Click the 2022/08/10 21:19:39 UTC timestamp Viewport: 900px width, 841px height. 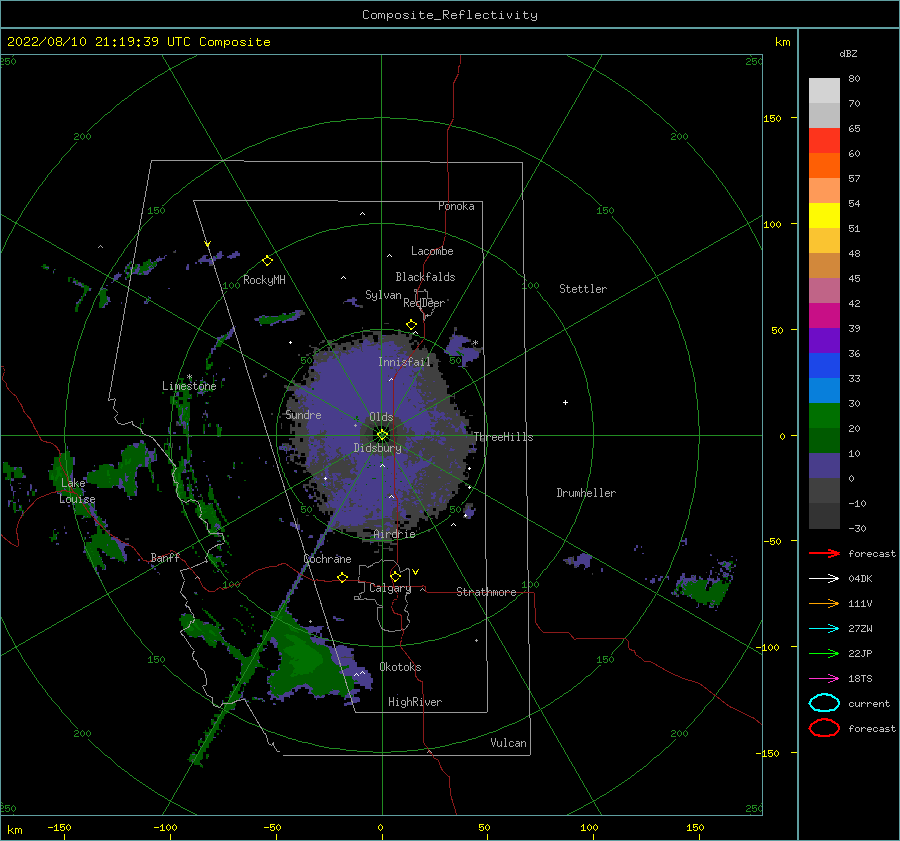tap(98, 42)
